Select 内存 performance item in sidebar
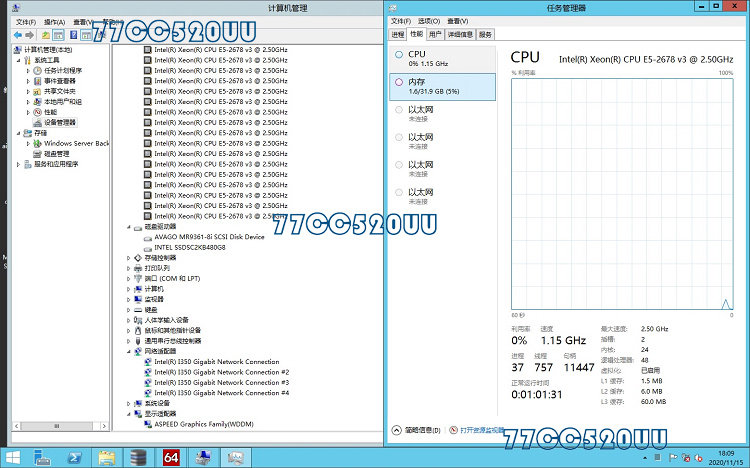The height and width of the screenshot is (468, 750). (x=442, y=87)
